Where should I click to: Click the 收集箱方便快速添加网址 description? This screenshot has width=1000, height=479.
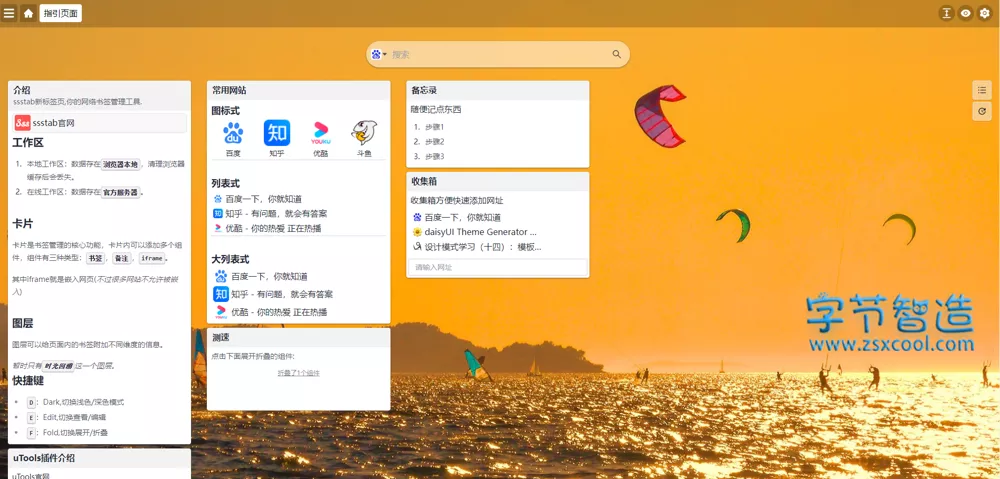[457, 200]
